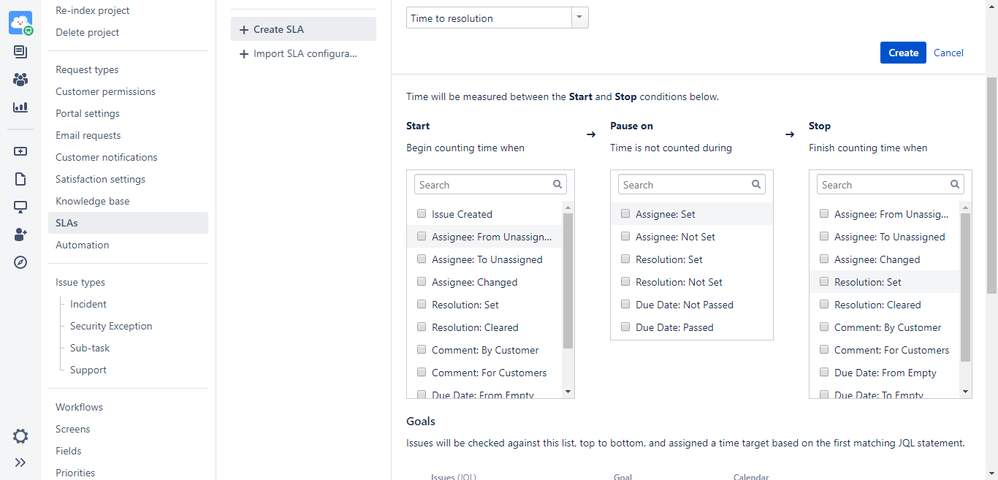Select Incident under Issue types
The width and height of the screenshot is (998, 480).
pyautogui.click(x=88, y=304)
